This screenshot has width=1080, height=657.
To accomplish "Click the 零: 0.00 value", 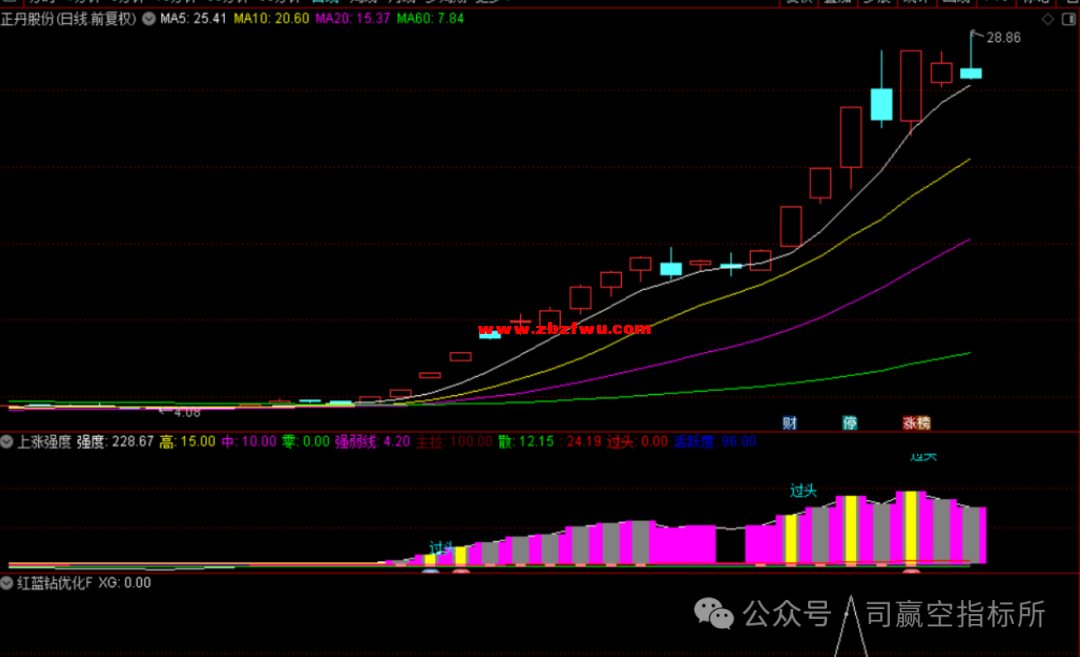I will pyautogui.click(x=306, y=442).
